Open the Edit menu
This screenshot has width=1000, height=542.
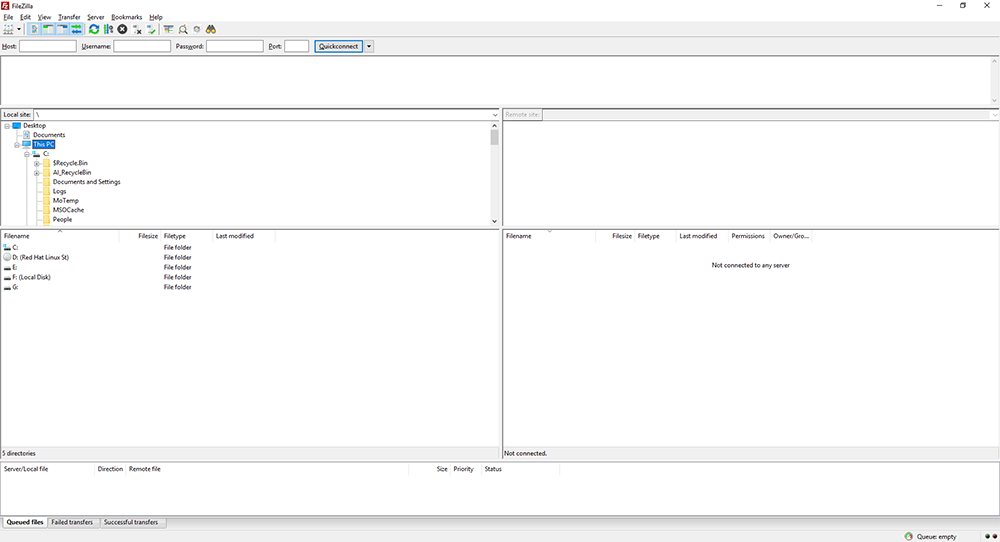point(26,17)
